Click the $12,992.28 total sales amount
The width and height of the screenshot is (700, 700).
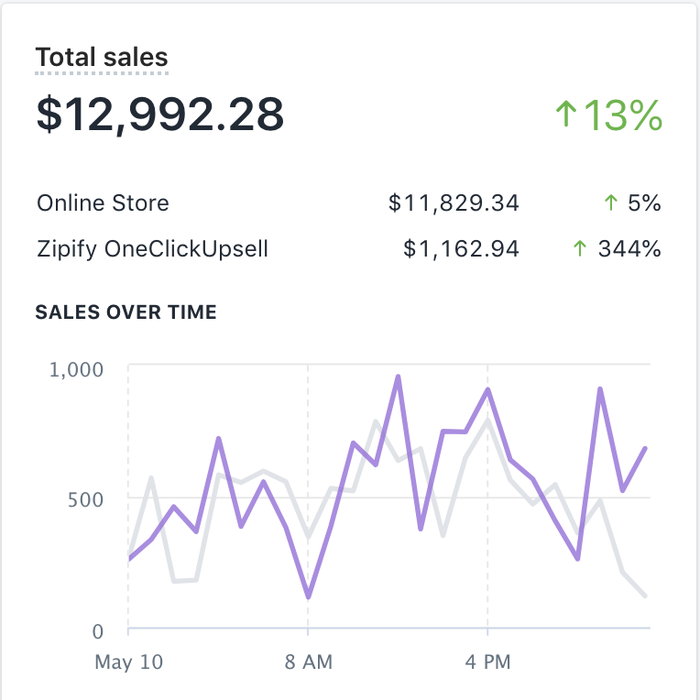click(x=160, y=113)
